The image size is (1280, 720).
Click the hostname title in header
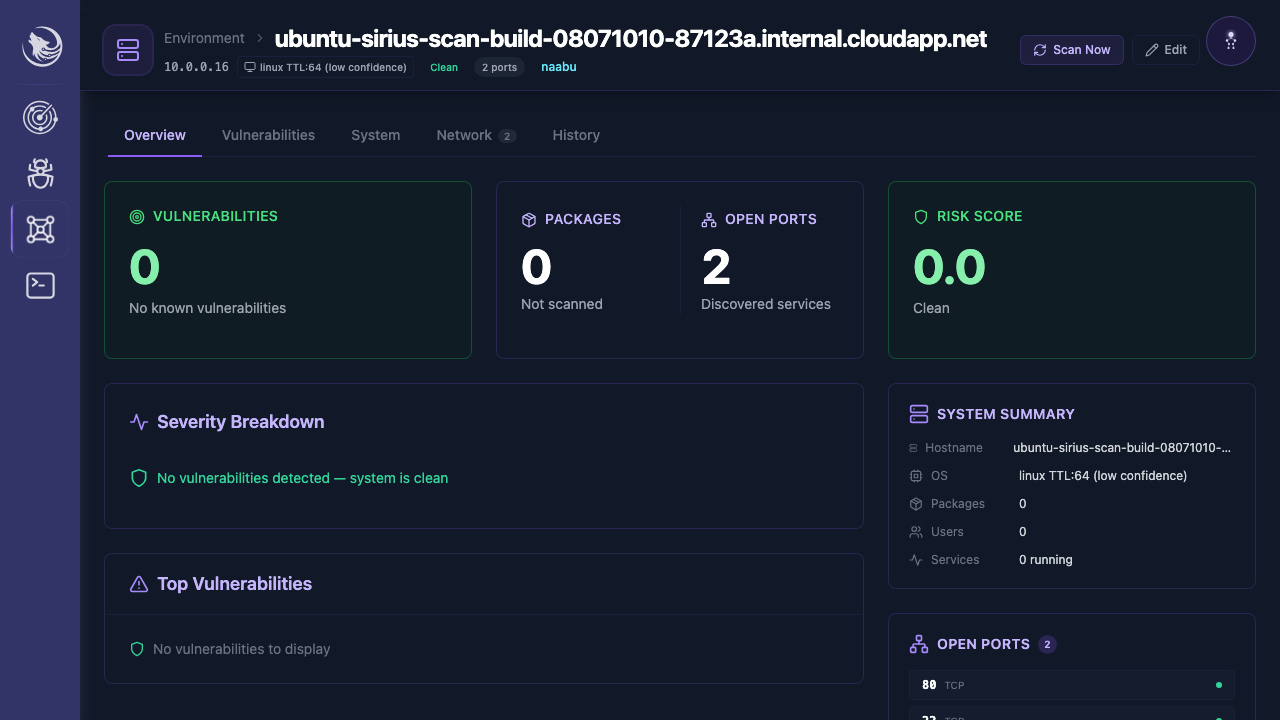(630, 39)
